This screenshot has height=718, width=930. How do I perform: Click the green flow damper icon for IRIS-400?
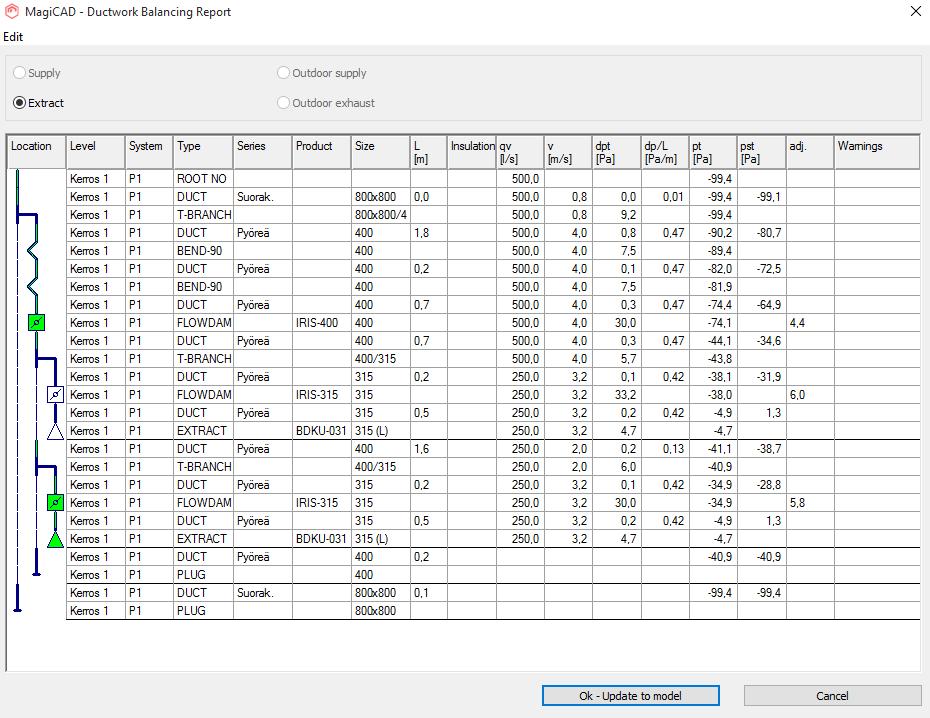(x=37, y=323)
